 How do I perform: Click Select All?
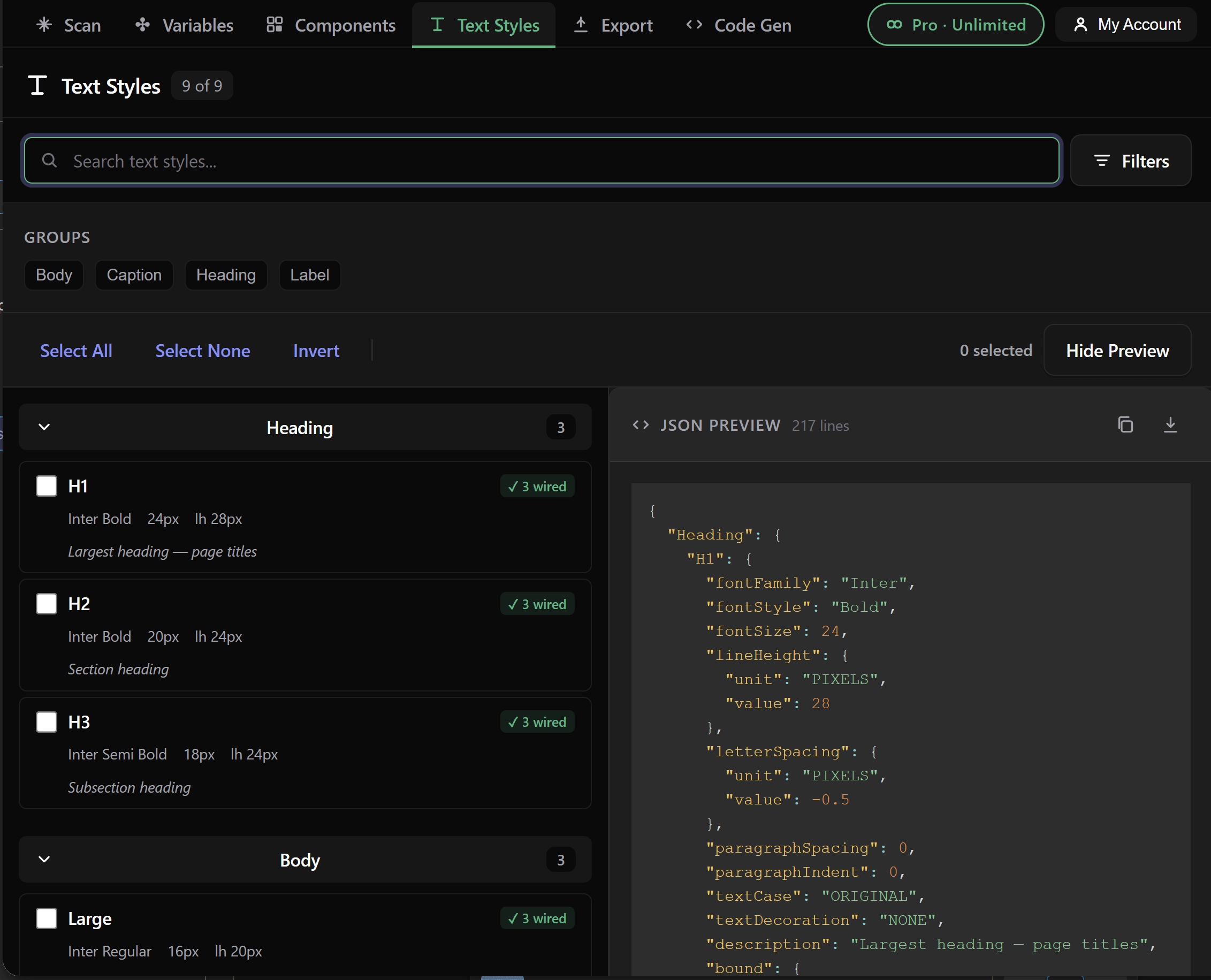pos(76,351)
